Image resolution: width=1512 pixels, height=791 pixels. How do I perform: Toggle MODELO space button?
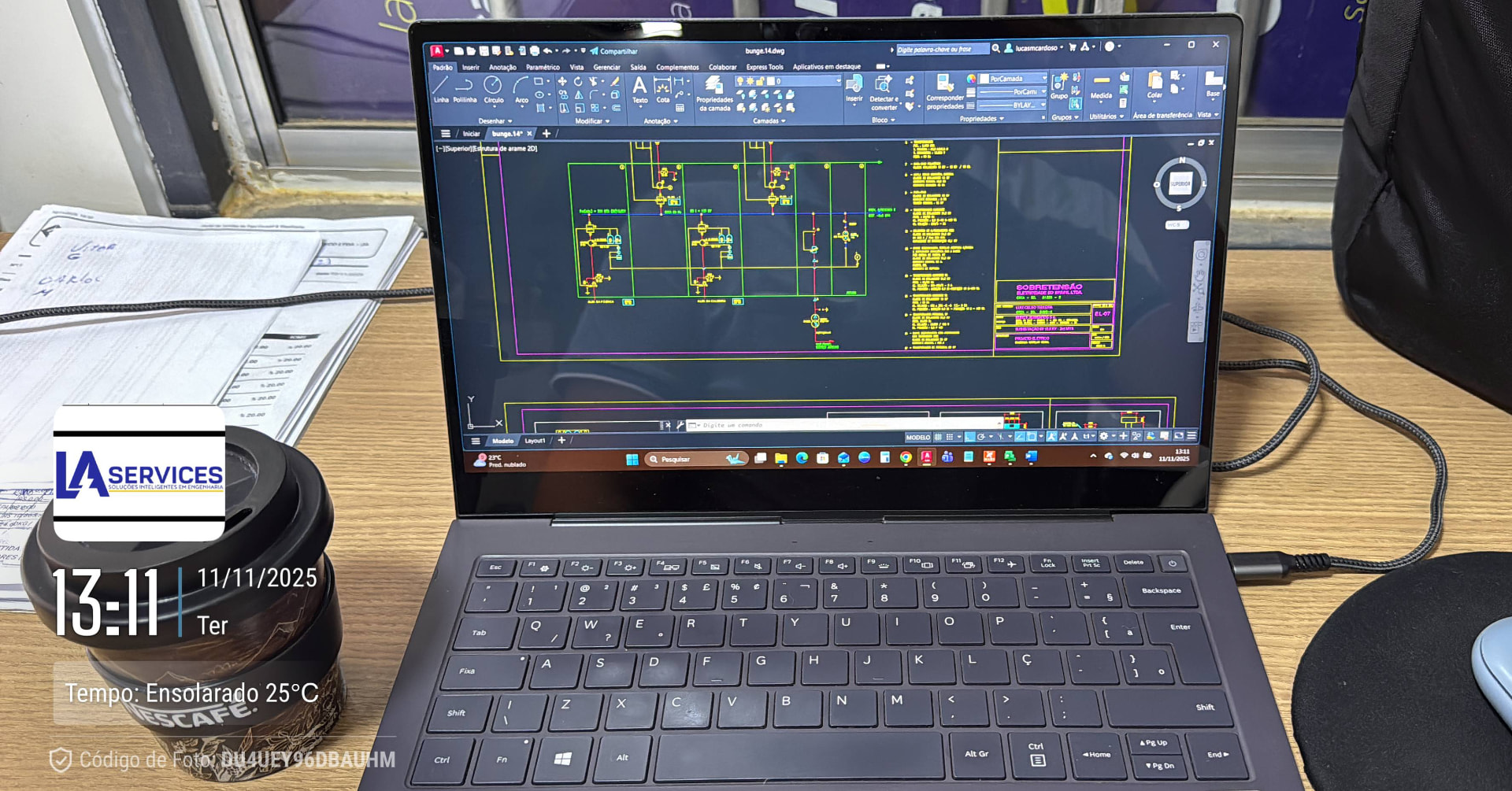pyautogui.click(x=918, y=438)
